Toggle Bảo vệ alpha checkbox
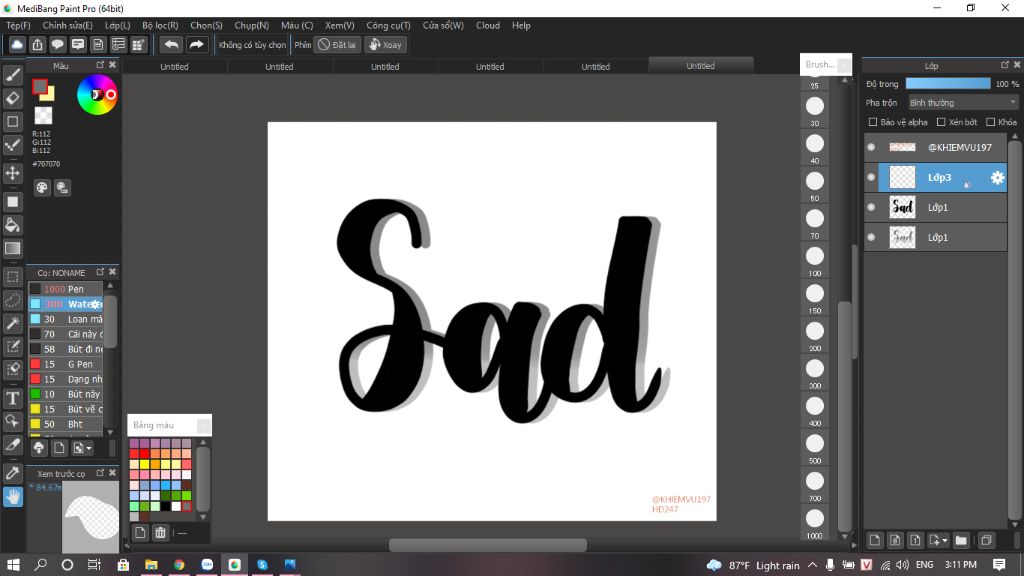The height and width of the screenshot is (576, 1024). (873, 122)
